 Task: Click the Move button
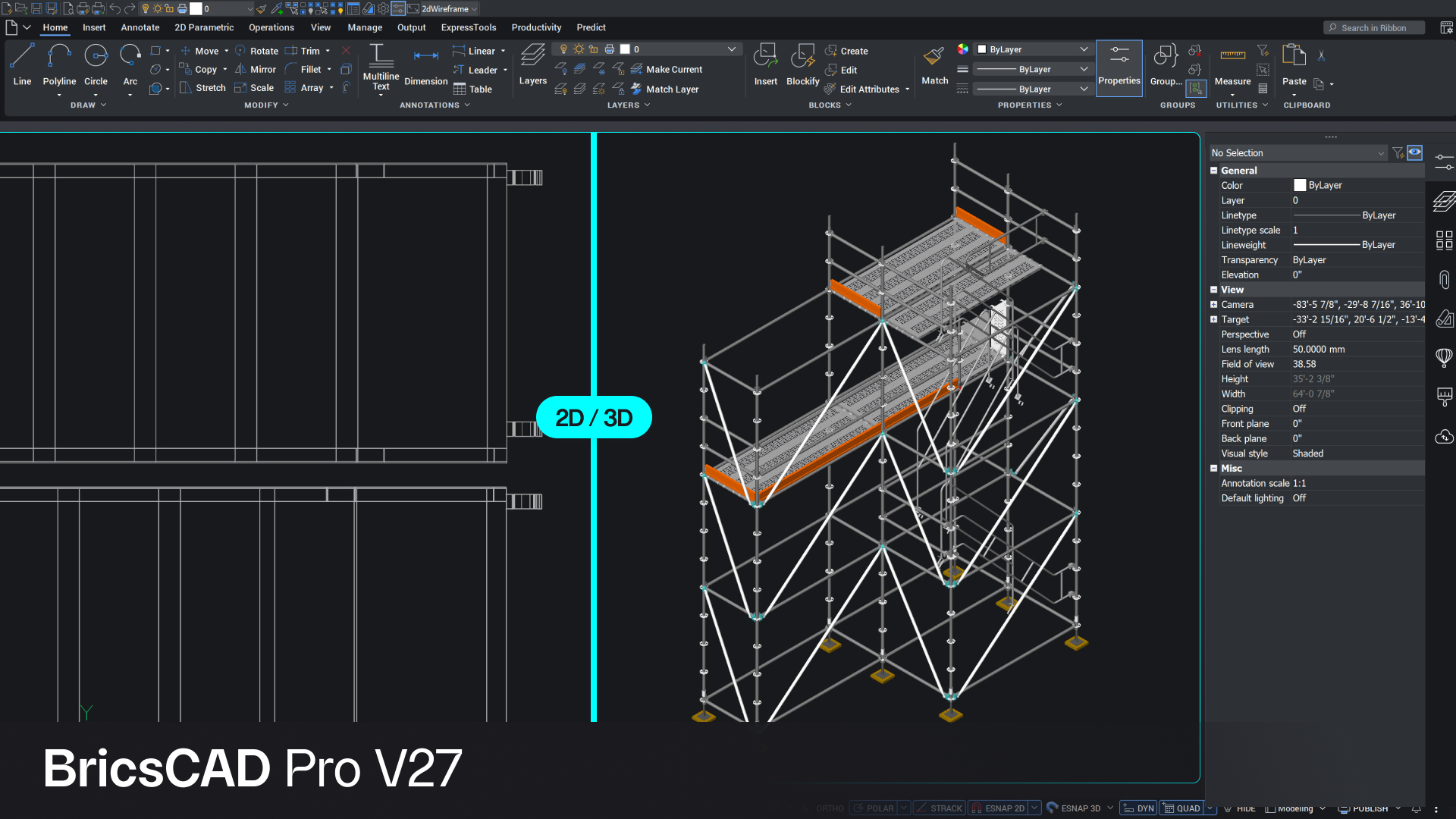(200, 51)
